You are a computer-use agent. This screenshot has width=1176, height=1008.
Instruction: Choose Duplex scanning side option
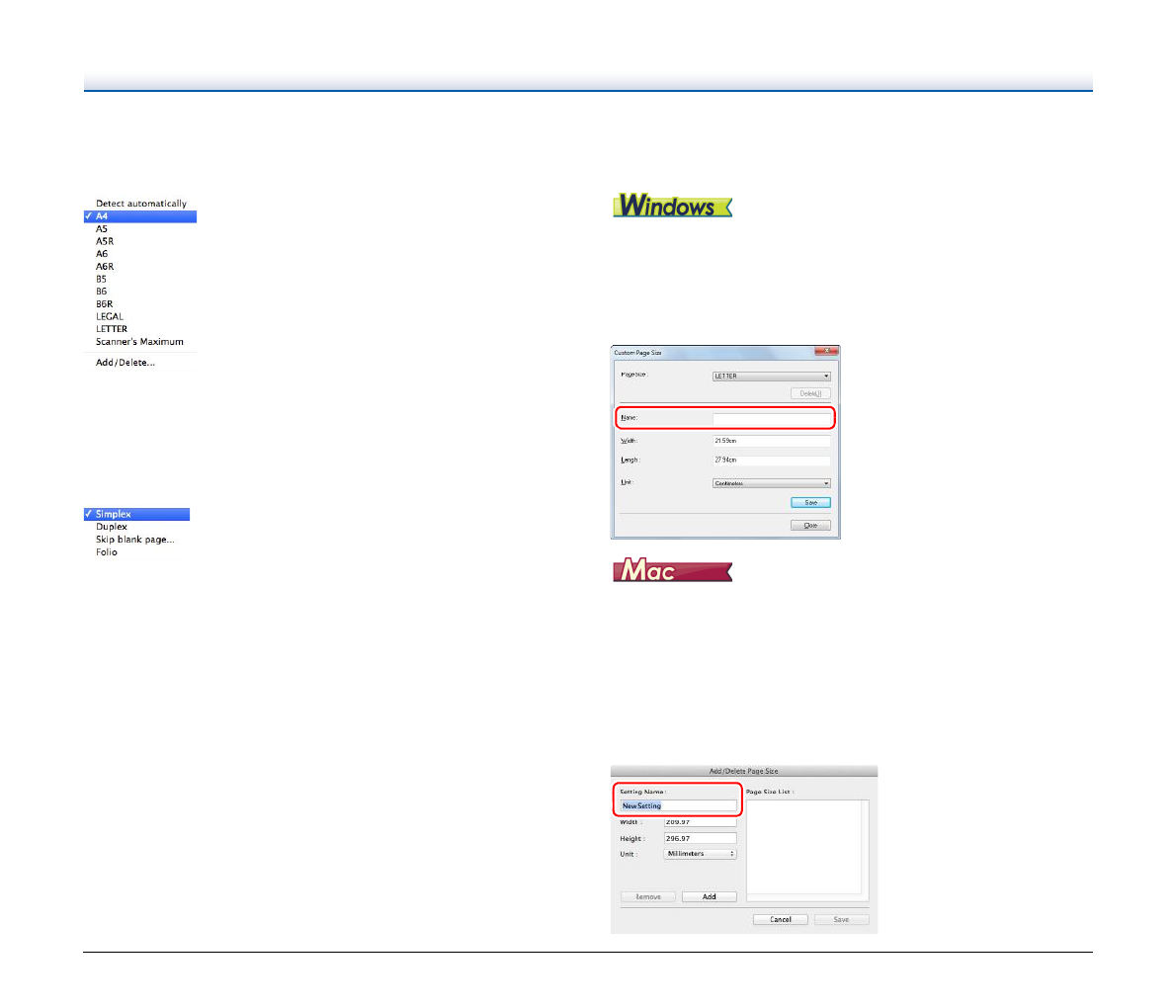point(112,527)
